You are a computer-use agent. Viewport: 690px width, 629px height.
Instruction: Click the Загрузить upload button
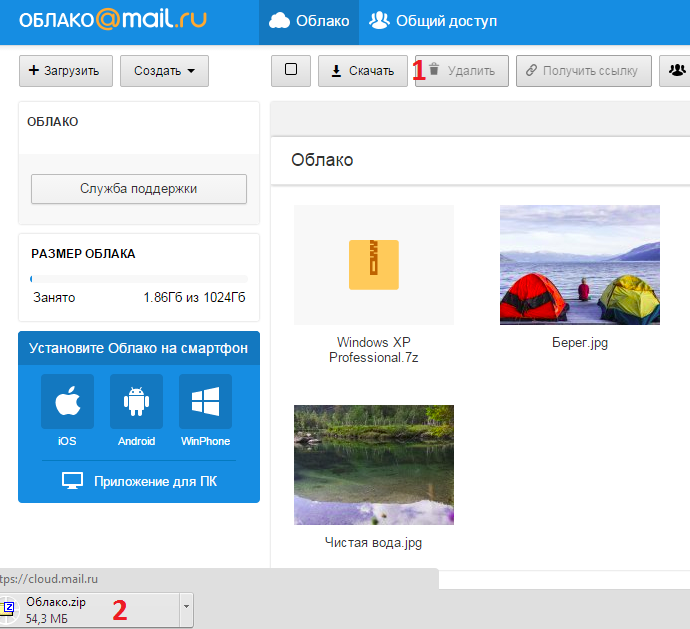(66, 71)
